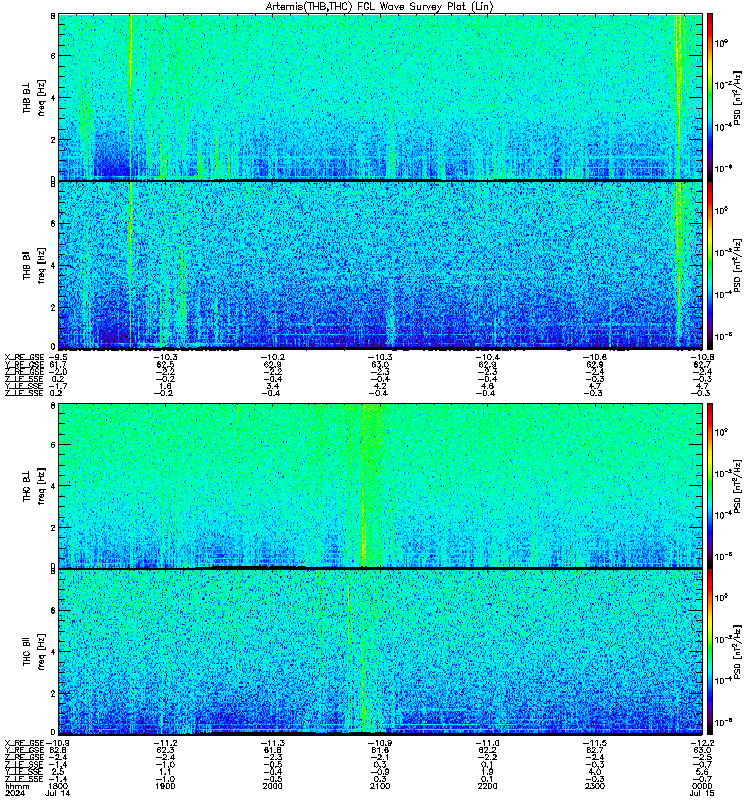Click the THC X_RE_GSE value '-11.0'
Viewport: 750px width, 800px height.
coord(487,743)
